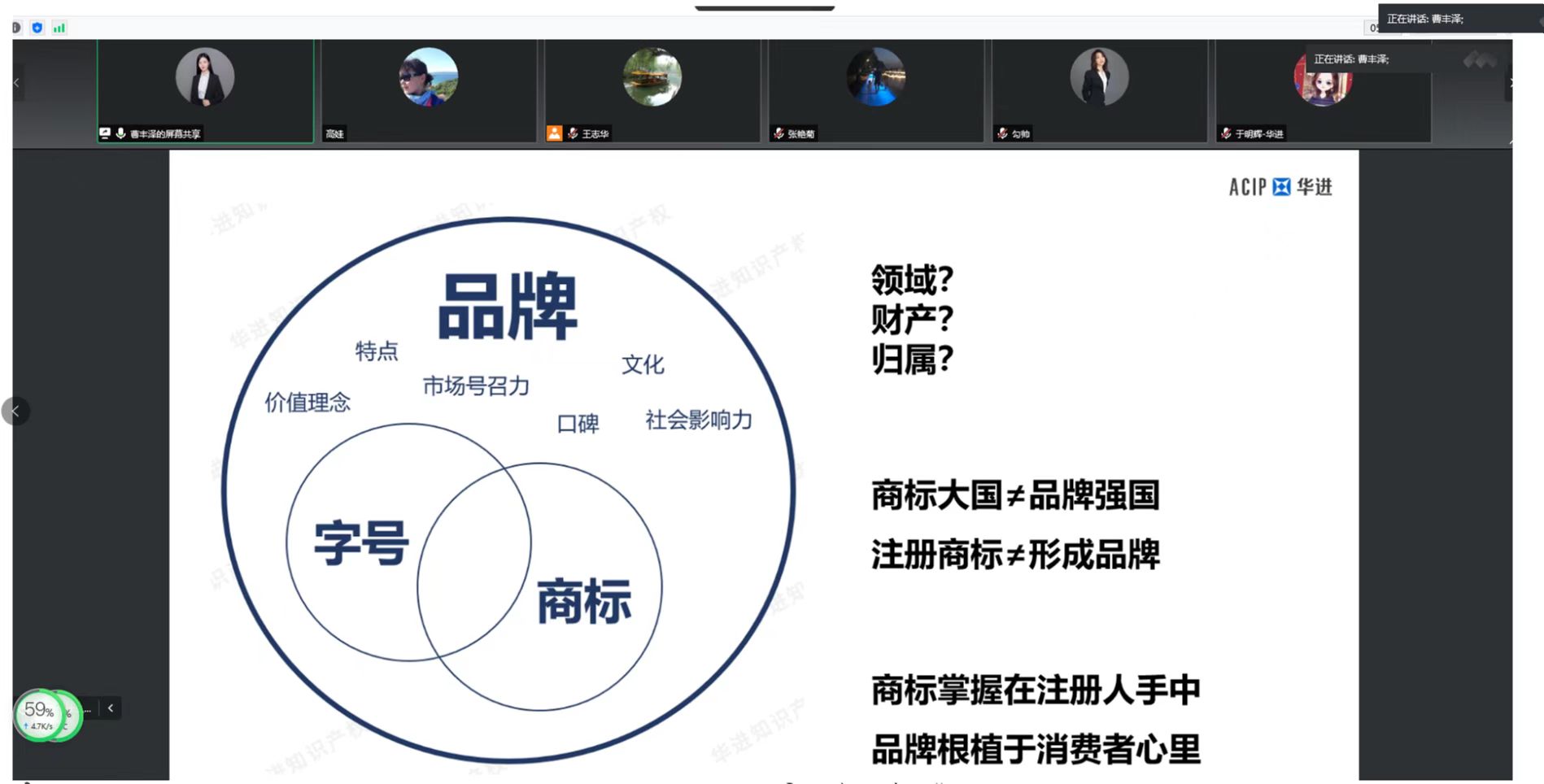Click muted mic icon next to 于明辉-华进
Image resolution: width=1544 pixels, height=784 pixels.
coord(1226,133)
